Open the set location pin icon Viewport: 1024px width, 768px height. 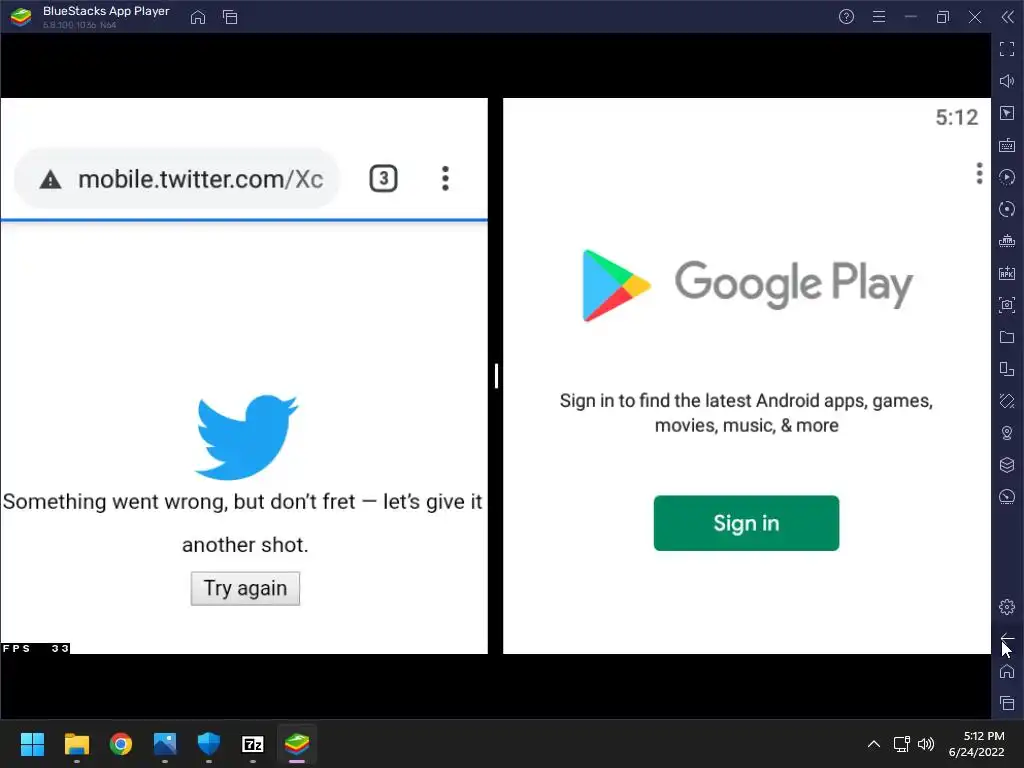(x=1007, y=433)
